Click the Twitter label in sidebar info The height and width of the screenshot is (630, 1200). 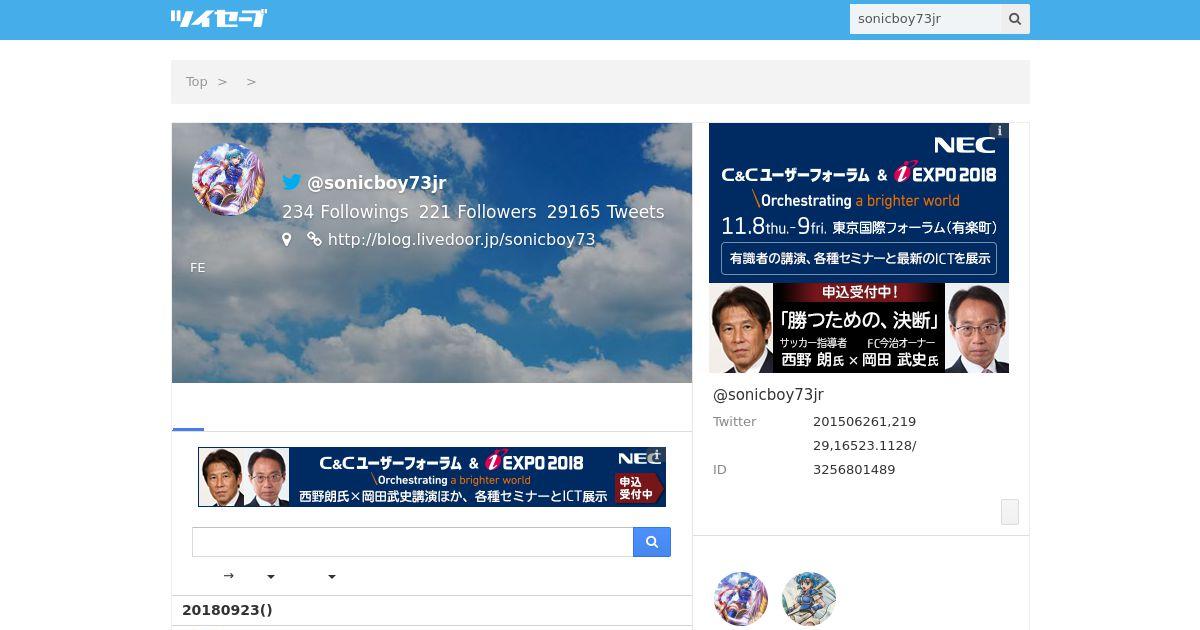coord(735,422)
